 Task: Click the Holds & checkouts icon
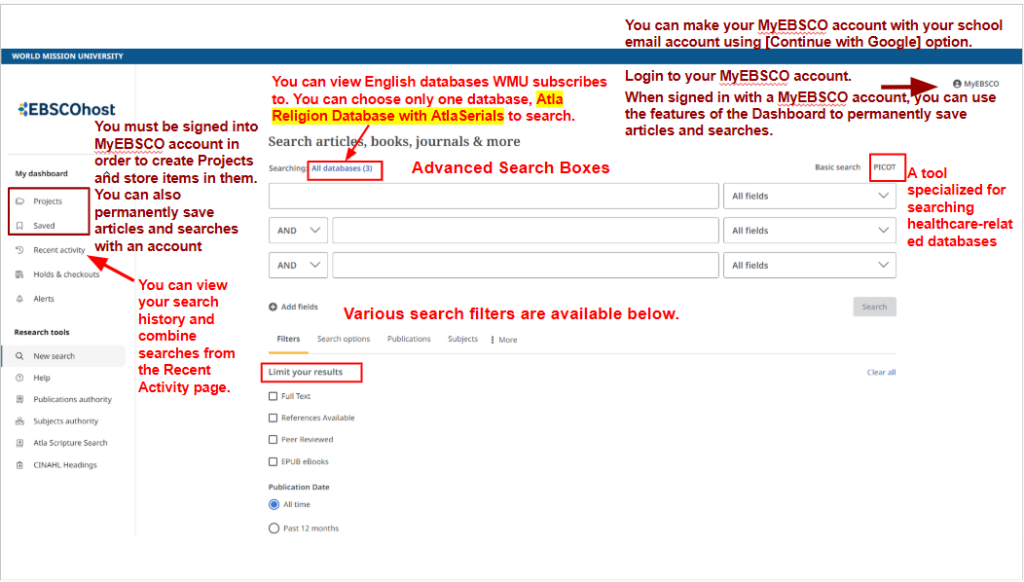click(20, 274)
